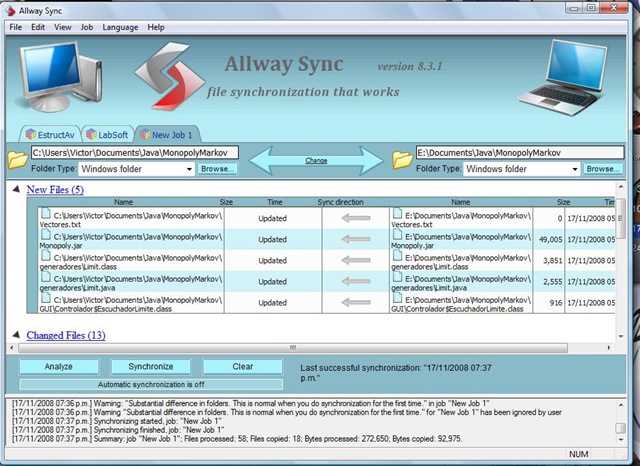Click the right Size column header
640x466 pixels.
pyautogui.click(x=563, y=202)
